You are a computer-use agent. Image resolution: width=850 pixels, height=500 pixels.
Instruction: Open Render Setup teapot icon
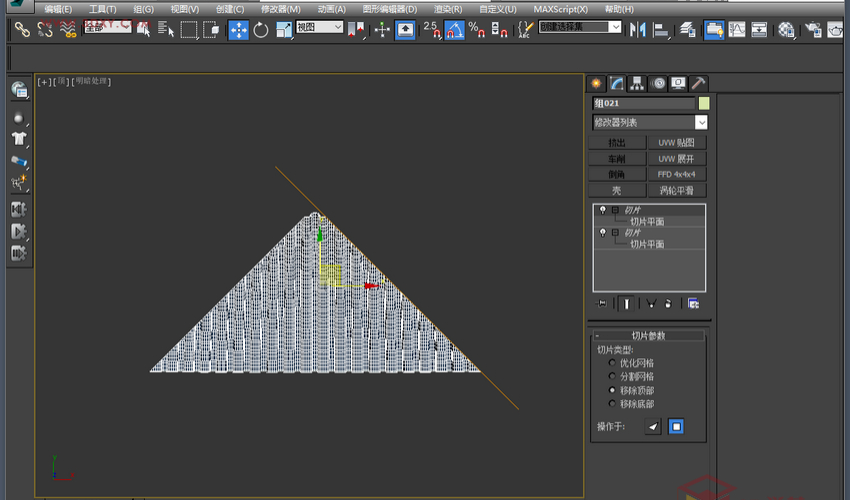click(813, 29)
